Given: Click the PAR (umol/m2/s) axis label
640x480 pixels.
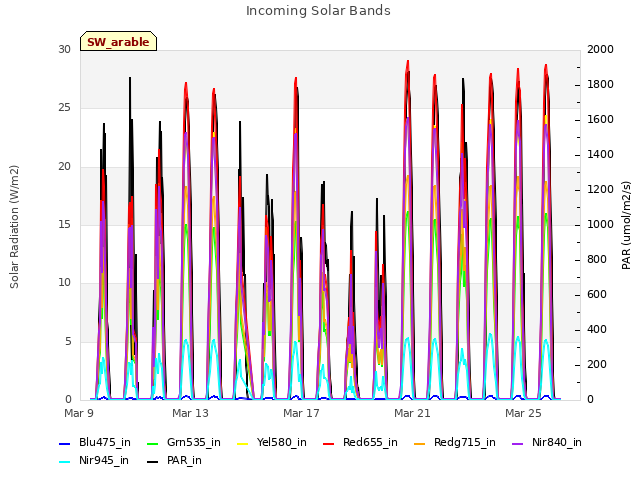Looking at the screenshot, I should coord(626,225).
